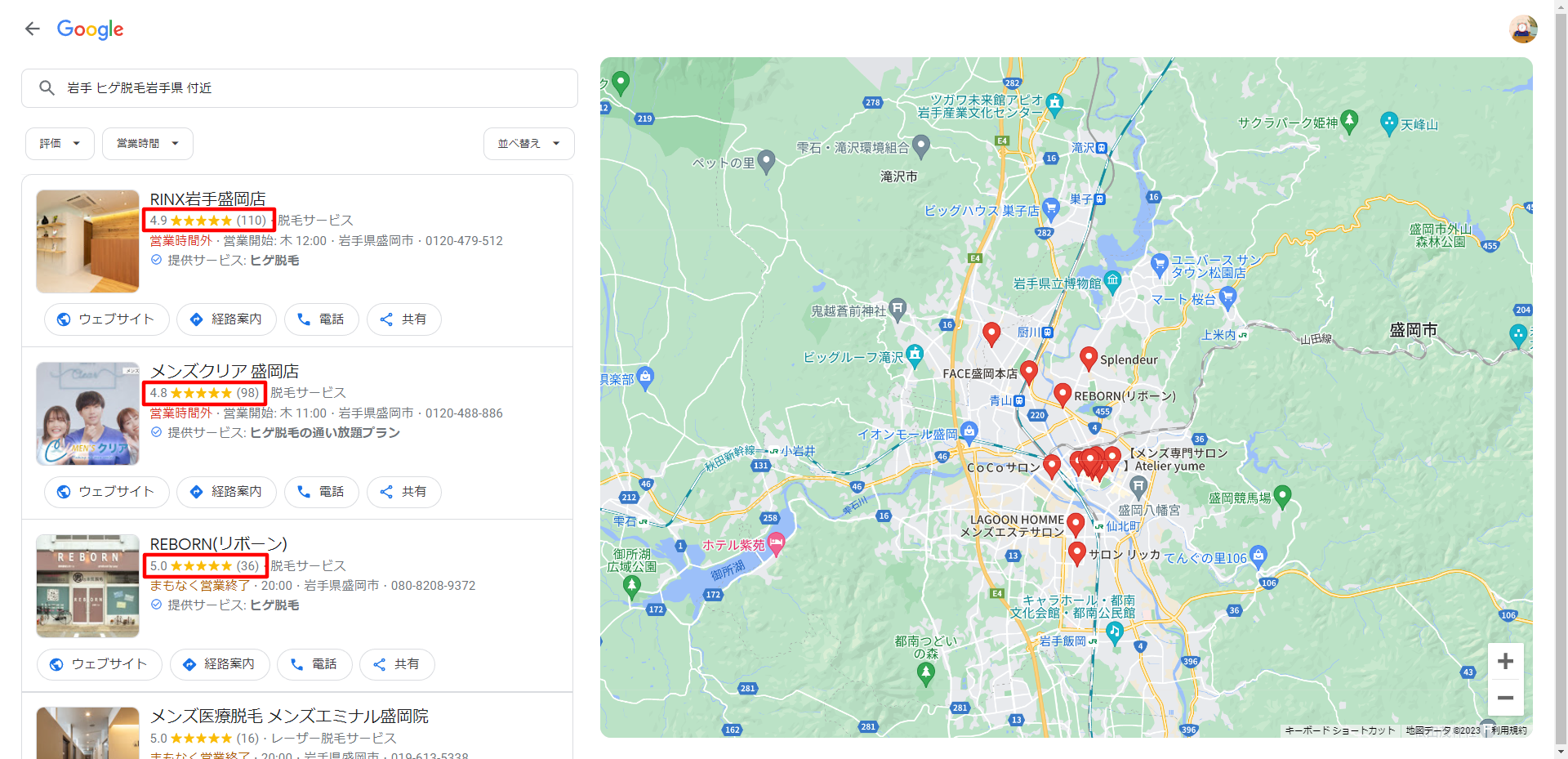Image resolution: width=1568 pixels, height=759 pixels.
Task: Click the 盛岡競馬場 map marker
Action: 1282,495
